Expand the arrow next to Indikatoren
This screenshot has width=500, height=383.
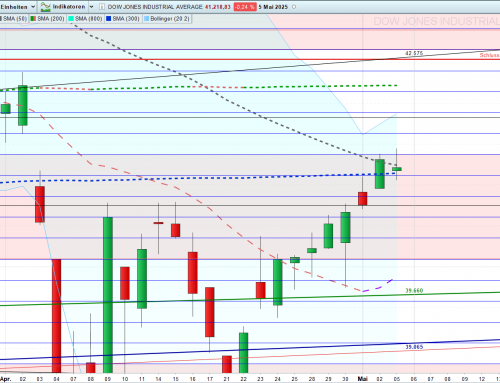[x=91, y=7]
